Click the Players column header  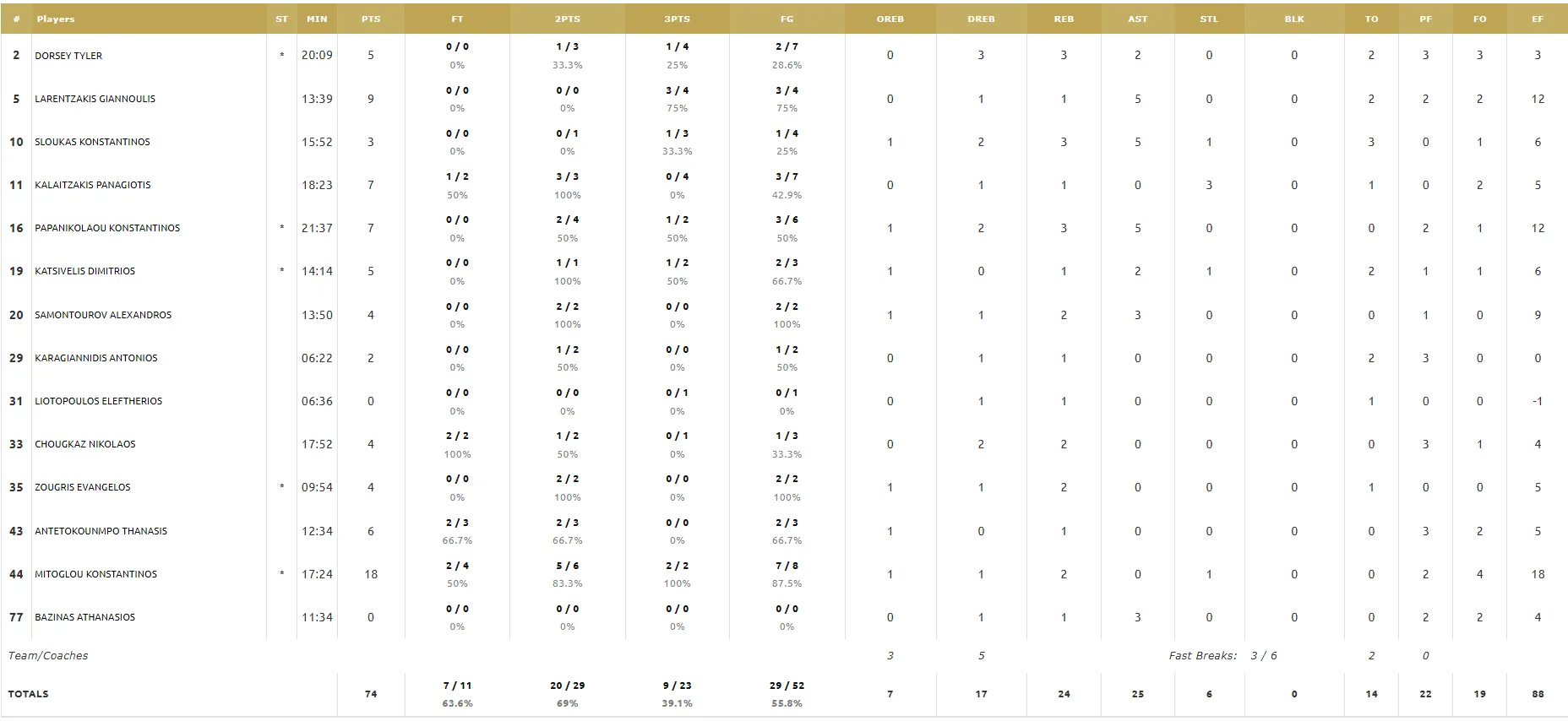pyautogui.click(x=56, y=19)
